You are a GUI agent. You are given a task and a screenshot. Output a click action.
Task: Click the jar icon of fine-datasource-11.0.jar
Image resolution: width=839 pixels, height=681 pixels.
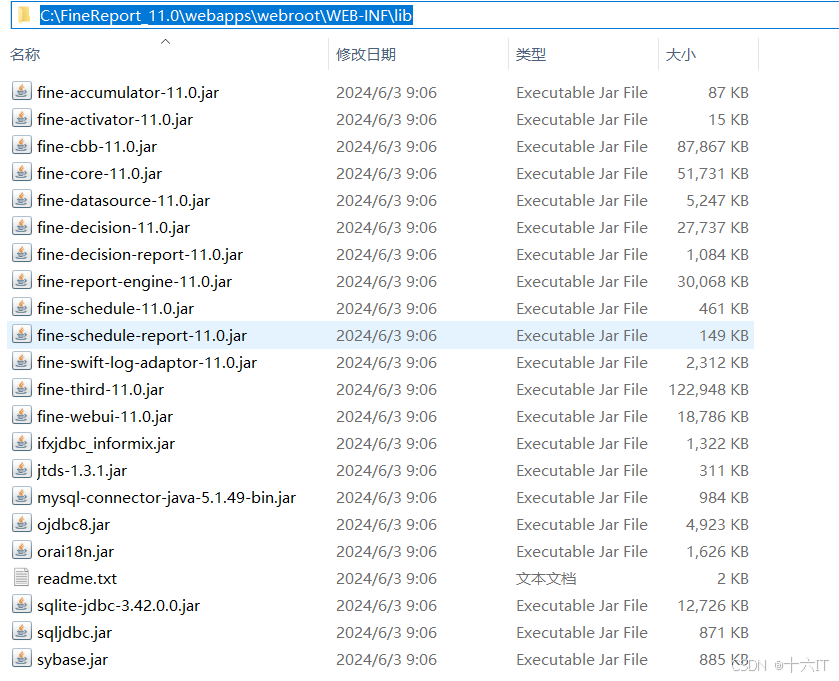click(x=21, y=200)
